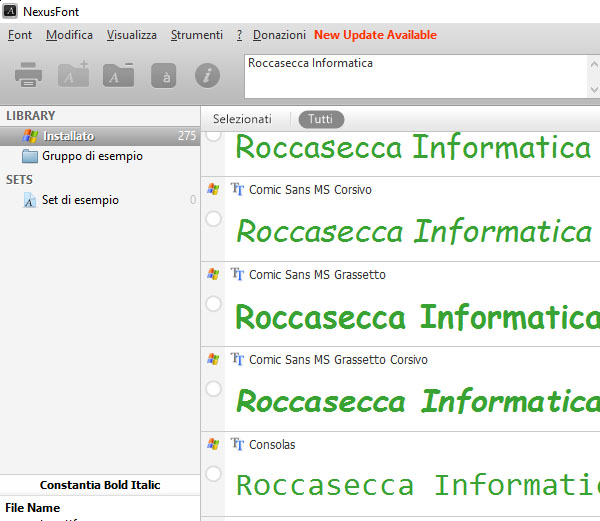Open the Strumenti menu
This screenshot has height=521, width=600.
tap(197, 35)
